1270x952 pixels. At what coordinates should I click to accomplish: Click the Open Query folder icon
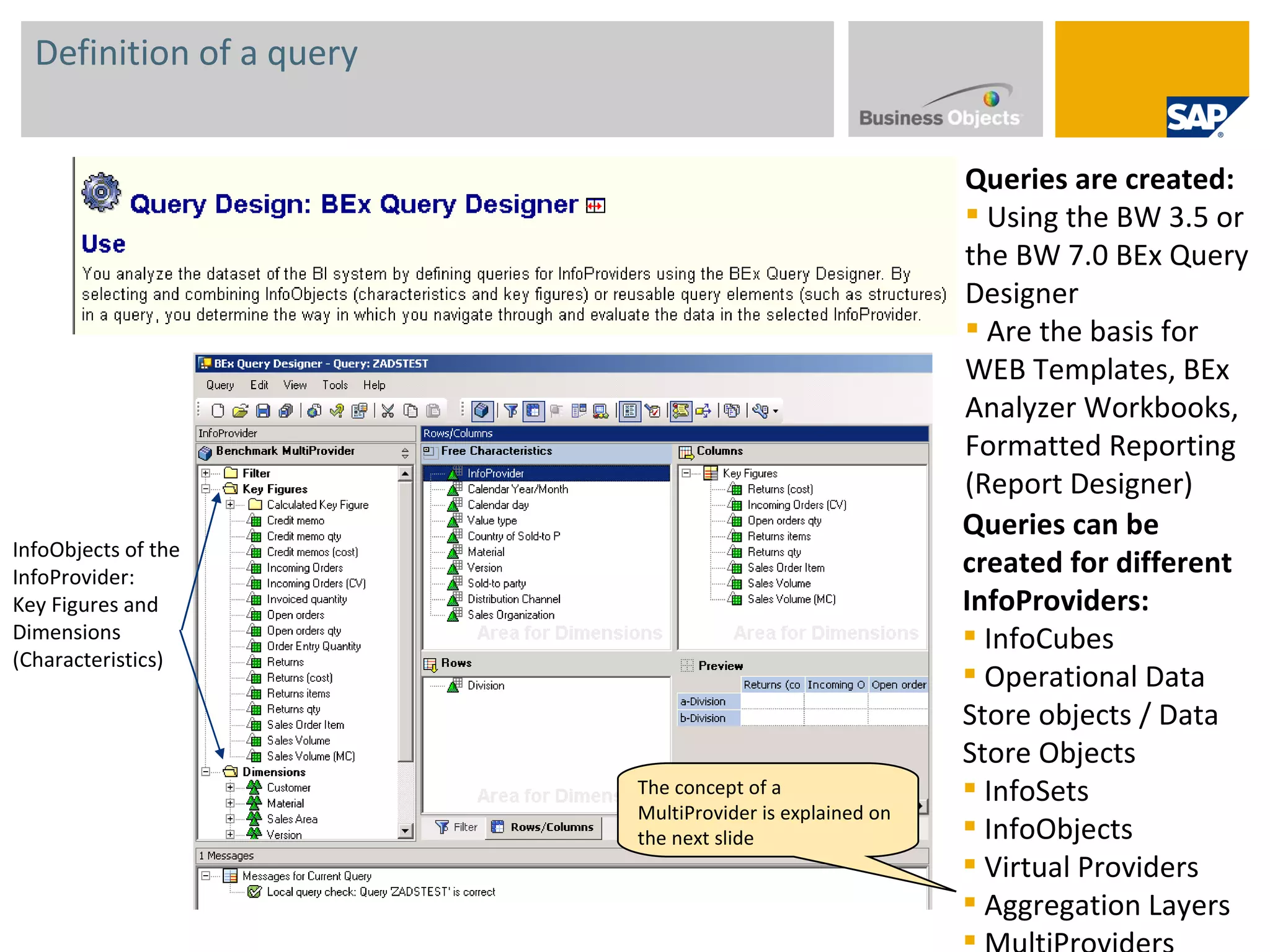pyautogui.click(x=240, y=410)
